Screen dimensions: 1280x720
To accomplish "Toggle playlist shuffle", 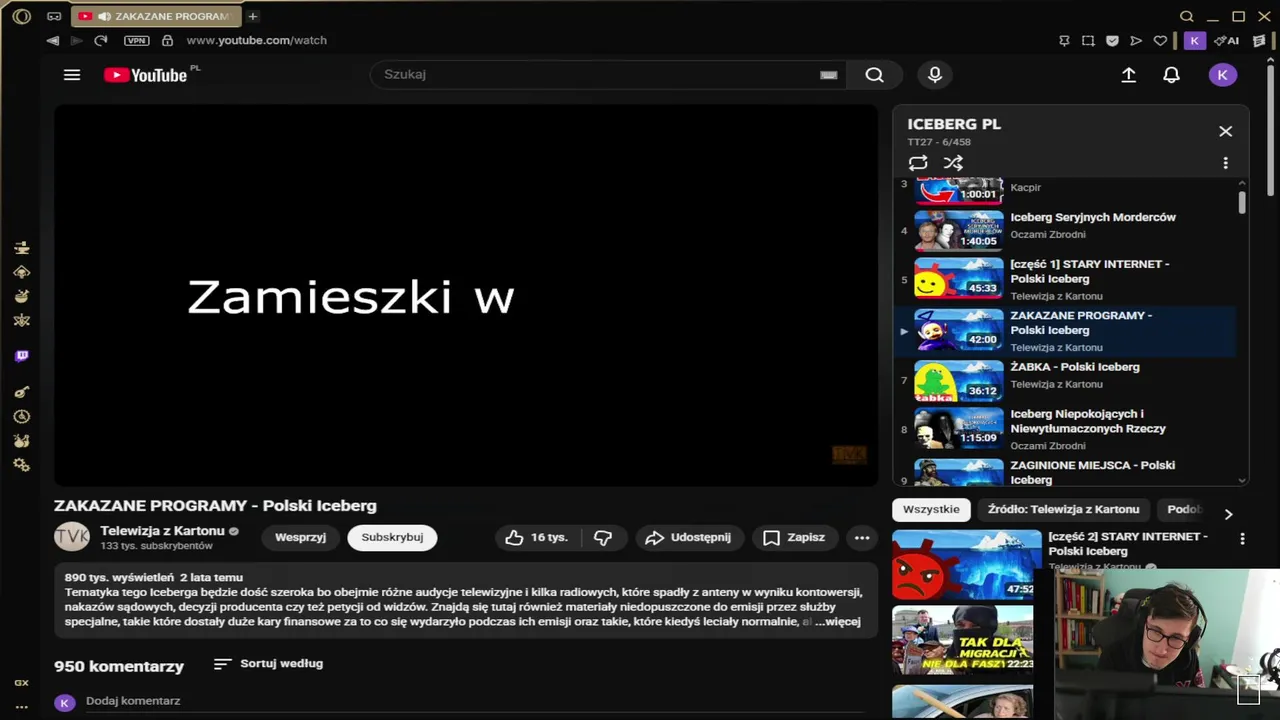I will pyautogui.click(x=953, y=163).
